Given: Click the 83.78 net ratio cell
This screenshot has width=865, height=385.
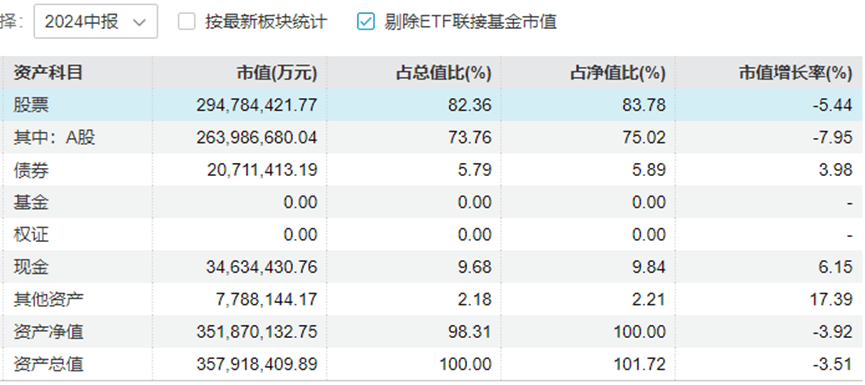Looking at the screenshot, I should (x=644, y=105).
